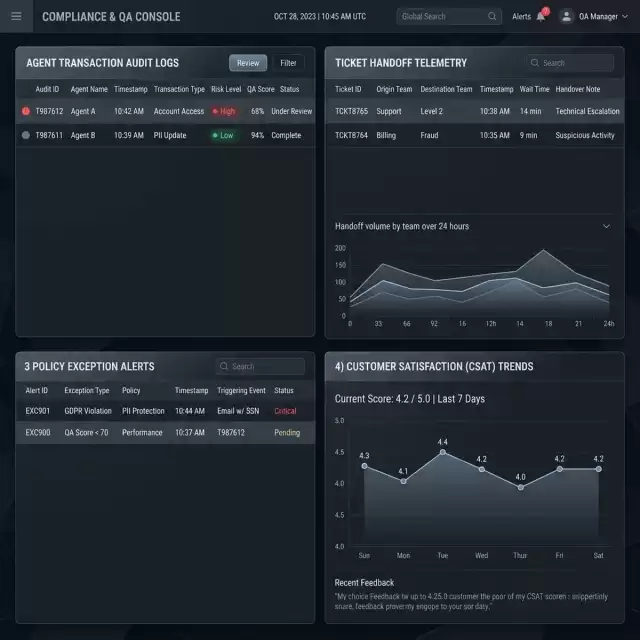Click the Technical Escalation handover note
The image size is (640, 640).
(587, 111)
